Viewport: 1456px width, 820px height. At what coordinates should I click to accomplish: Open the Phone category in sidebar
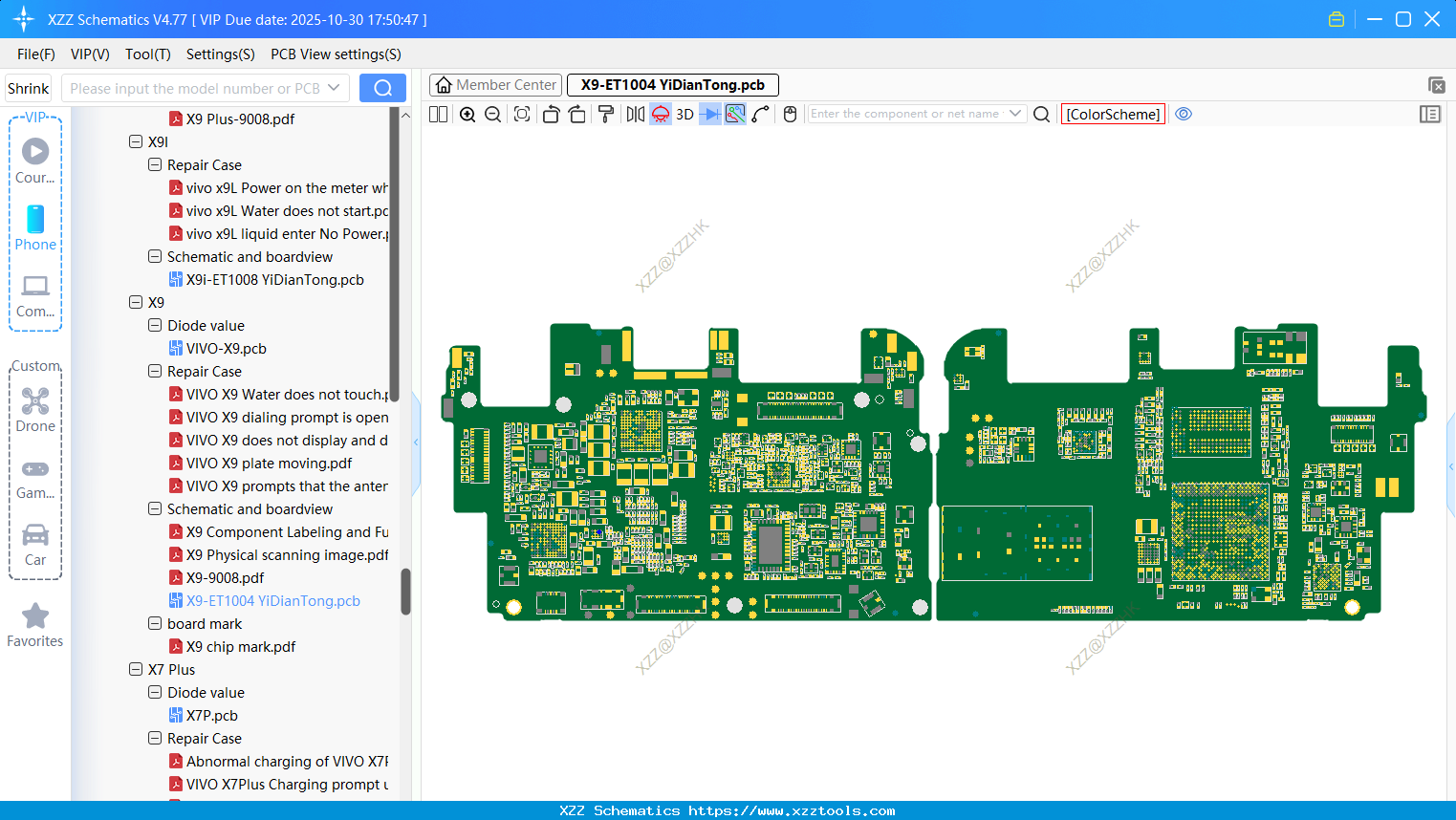click(x=35, y=227)
